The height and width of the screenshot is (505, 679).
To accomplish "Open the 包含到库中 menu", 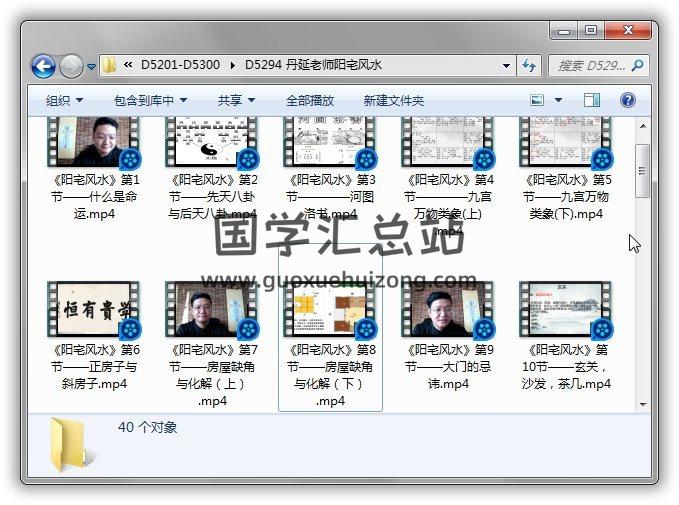I will [150, 100].
